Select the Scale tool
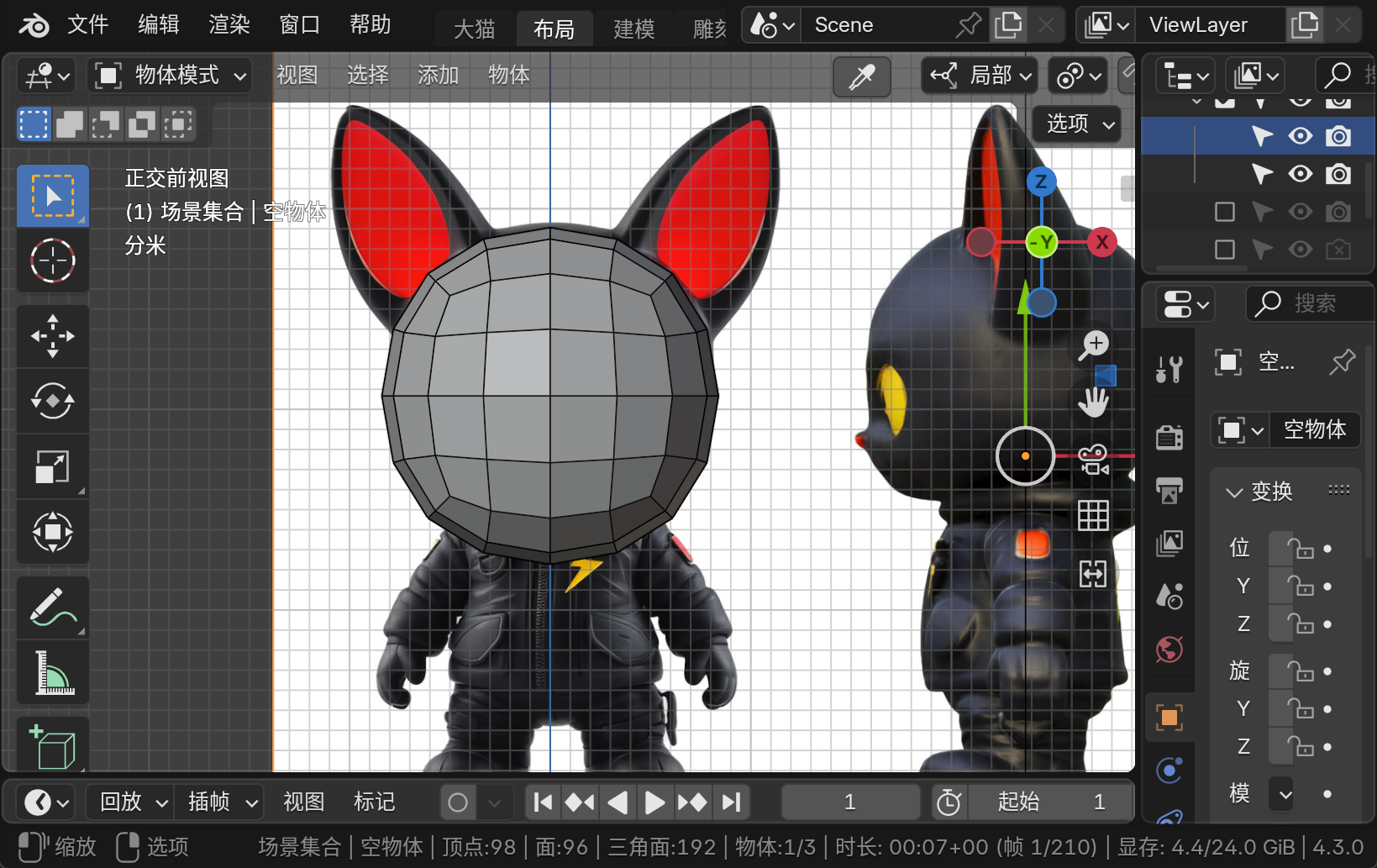The height and width of the screenshot is (868, 1377). click(x=53, y=466)
